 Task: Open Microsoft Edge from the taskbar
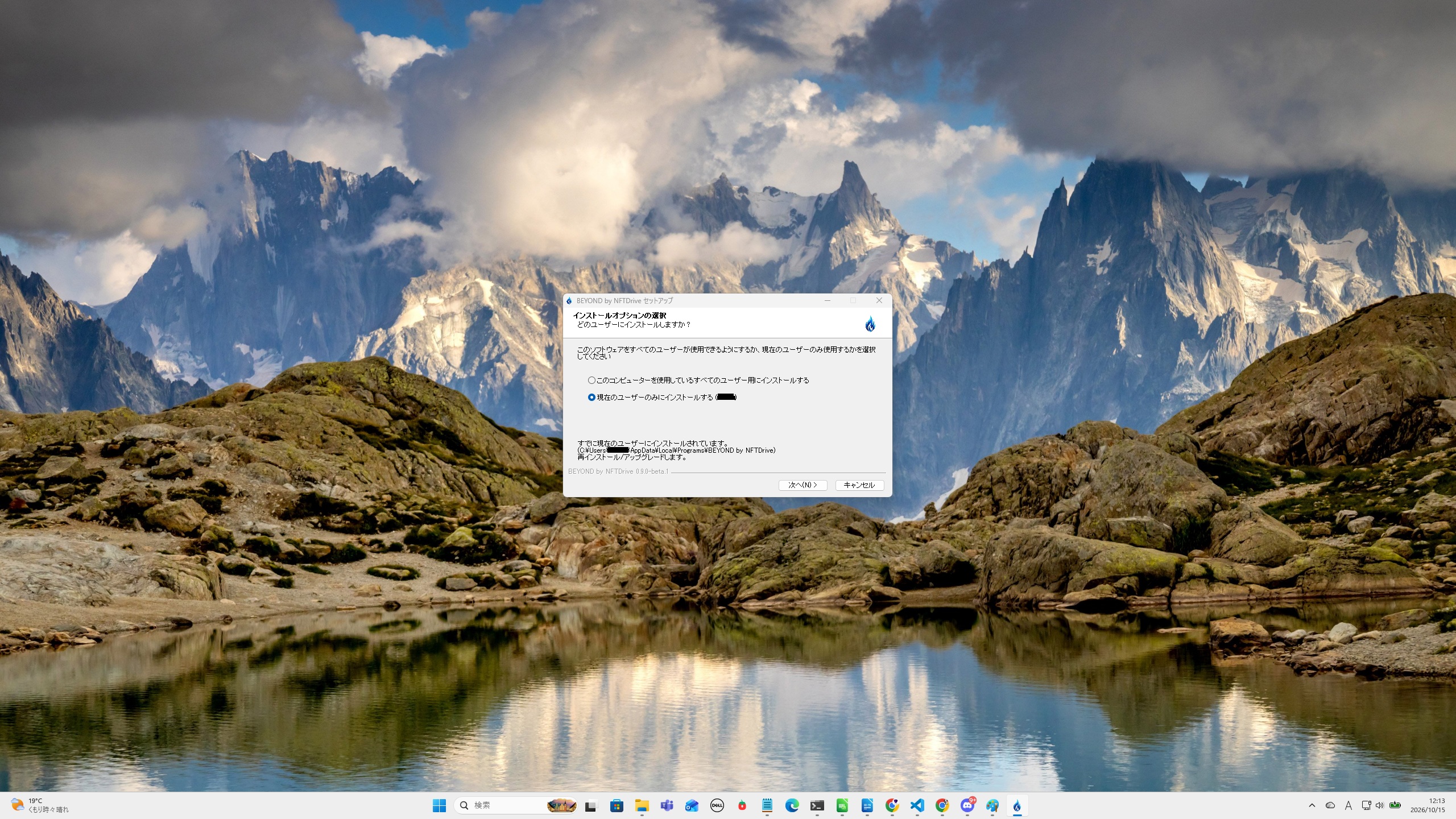pos(792,805)
